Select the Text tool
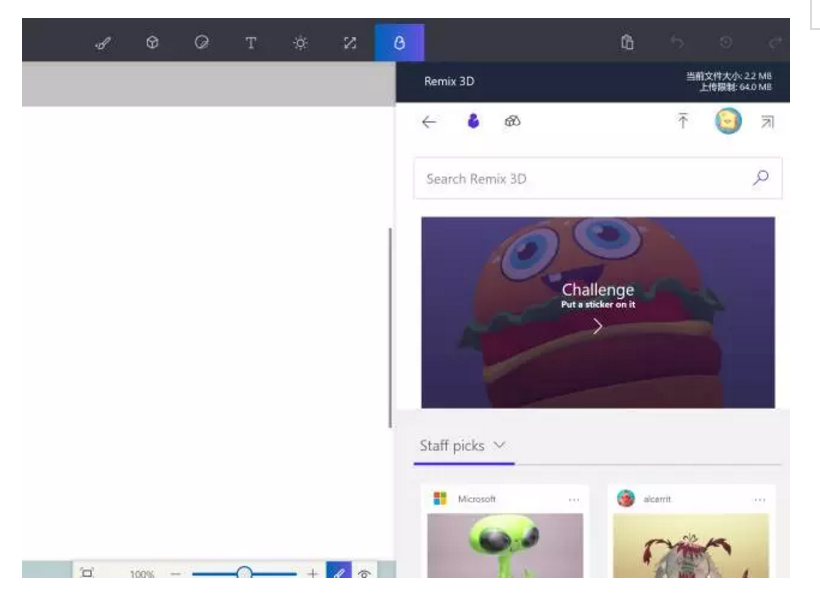The height and width of the screenshot is (607, 820). [249, 42]
